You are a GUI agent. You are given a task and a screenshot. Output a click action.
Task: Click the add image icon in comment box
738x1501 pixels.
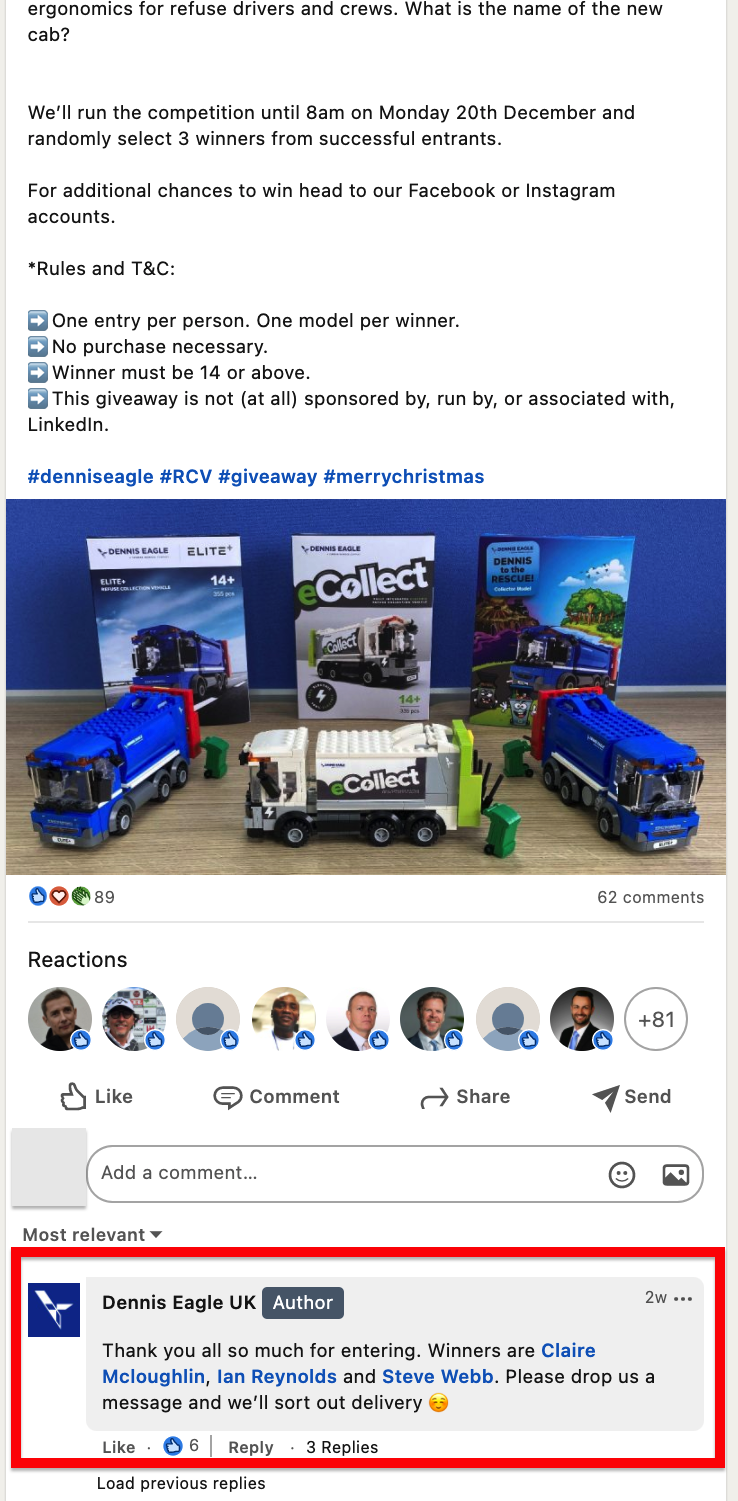click(676, 1175)
